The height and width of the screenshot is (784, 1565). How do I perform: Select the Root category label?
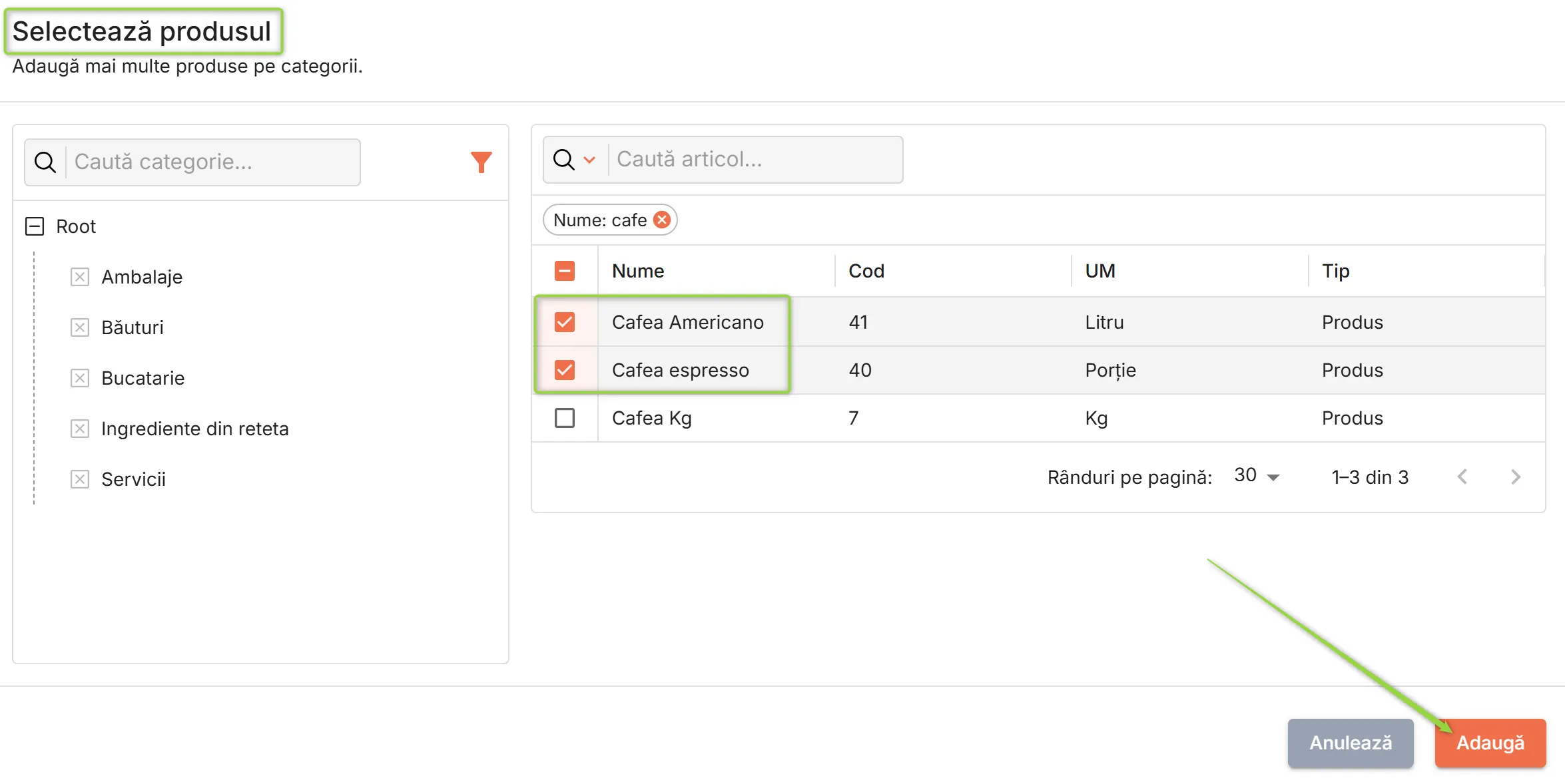[76, 226]
